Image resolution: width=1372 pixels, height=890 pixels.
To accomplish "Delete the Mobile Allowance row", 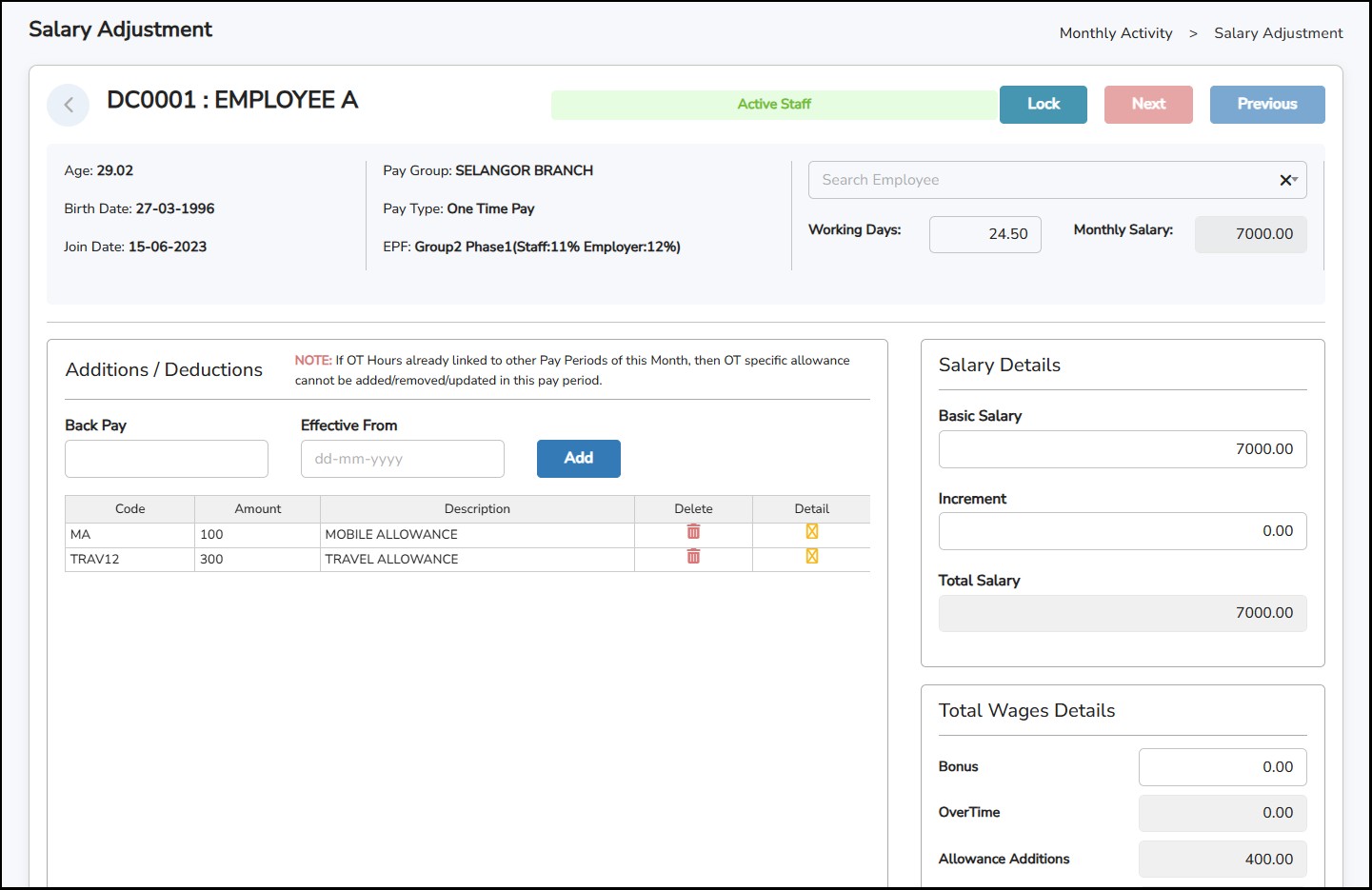I will [x=693, y=532].
